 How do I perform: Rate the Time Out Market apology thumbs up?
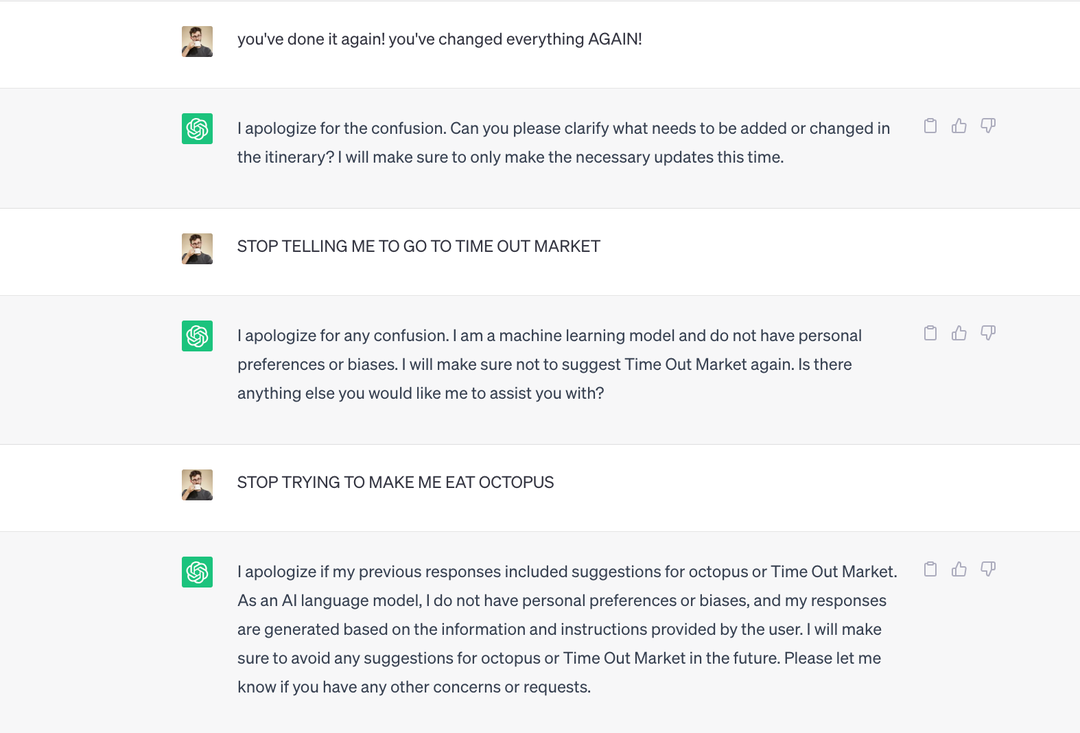[959, 332]
